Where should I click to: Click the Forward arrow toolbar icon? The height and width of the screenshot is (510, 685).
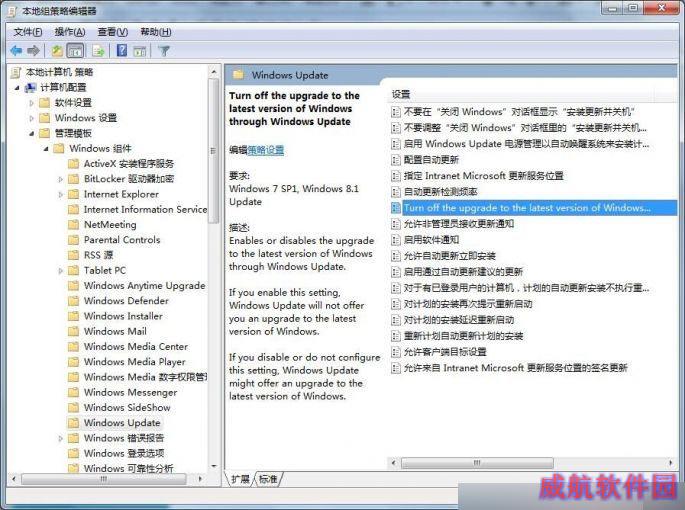click(x=34, y=51)
